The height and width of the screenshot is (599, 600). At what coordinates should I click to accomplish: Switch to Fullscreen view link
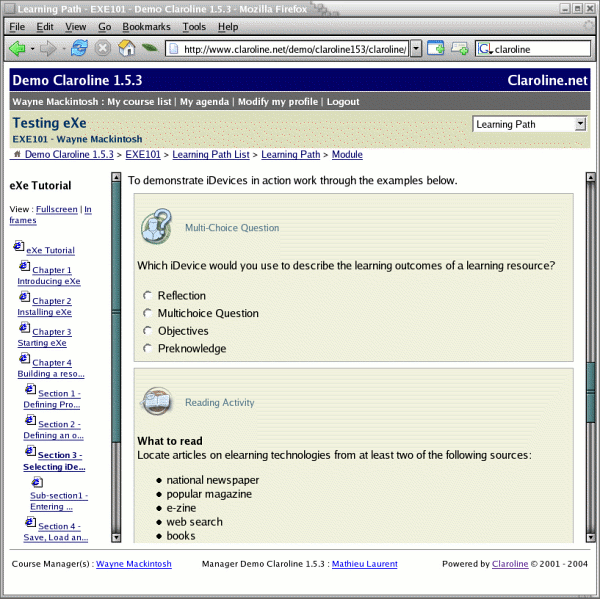pyautogui.click(x=57, y=209)
